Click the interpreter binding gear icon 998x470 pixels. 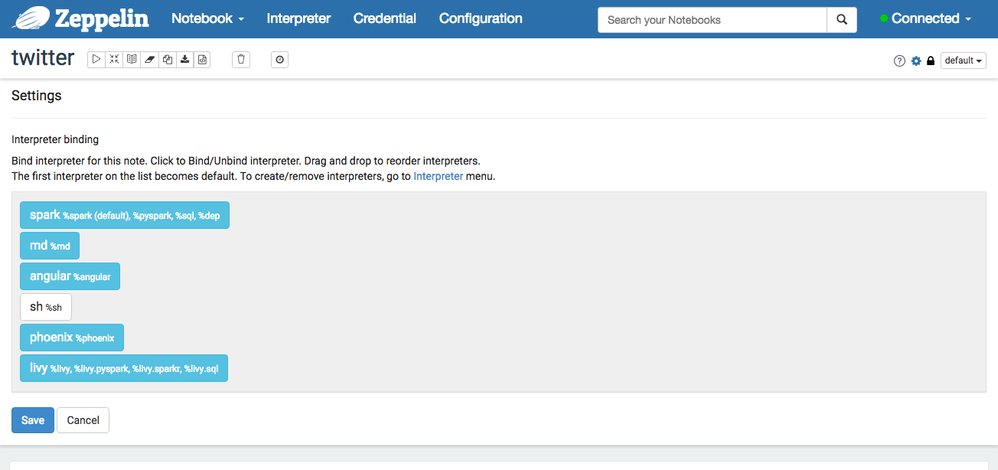(916, 61)
